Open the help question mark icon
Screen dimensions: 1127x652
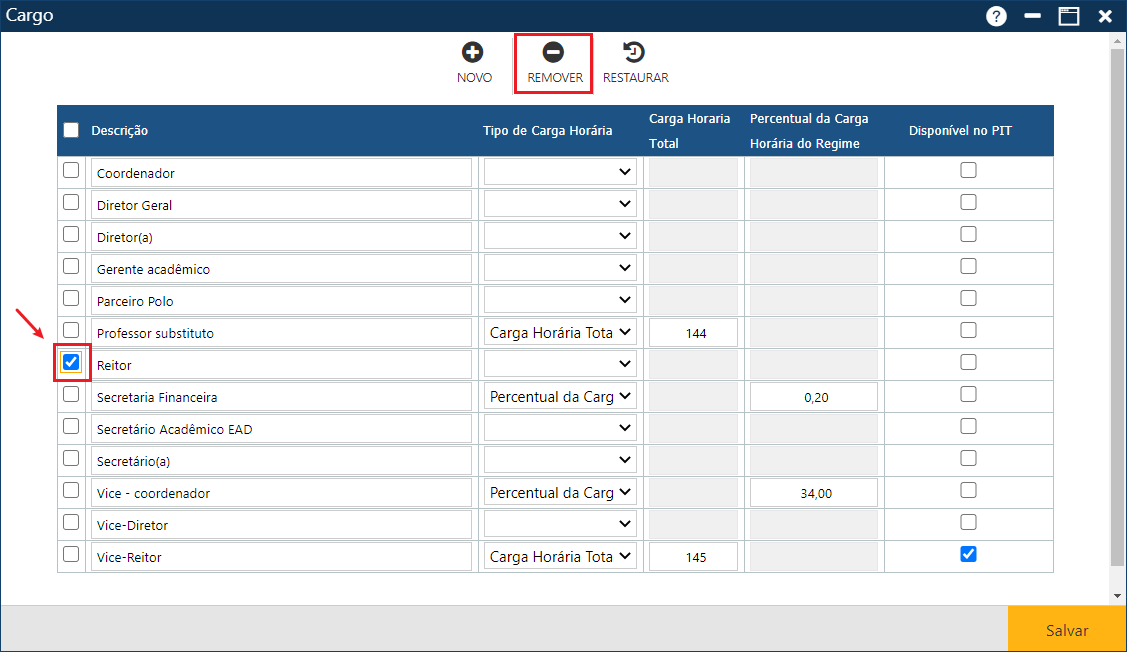996,16
